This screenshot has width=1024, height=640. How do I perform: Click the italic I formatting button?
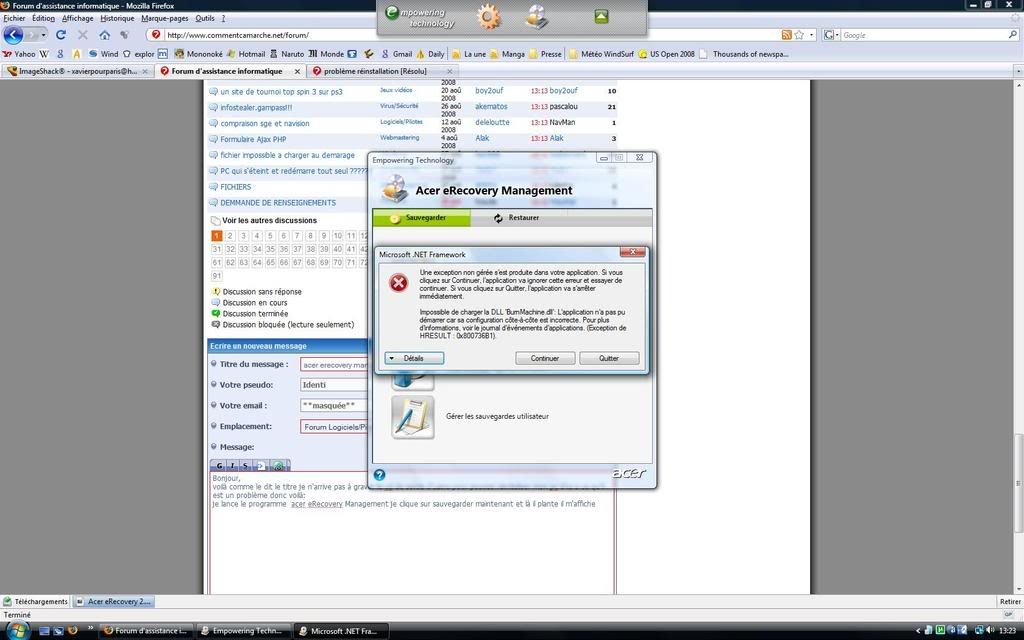pyautogui.click(x=232, y=466)
